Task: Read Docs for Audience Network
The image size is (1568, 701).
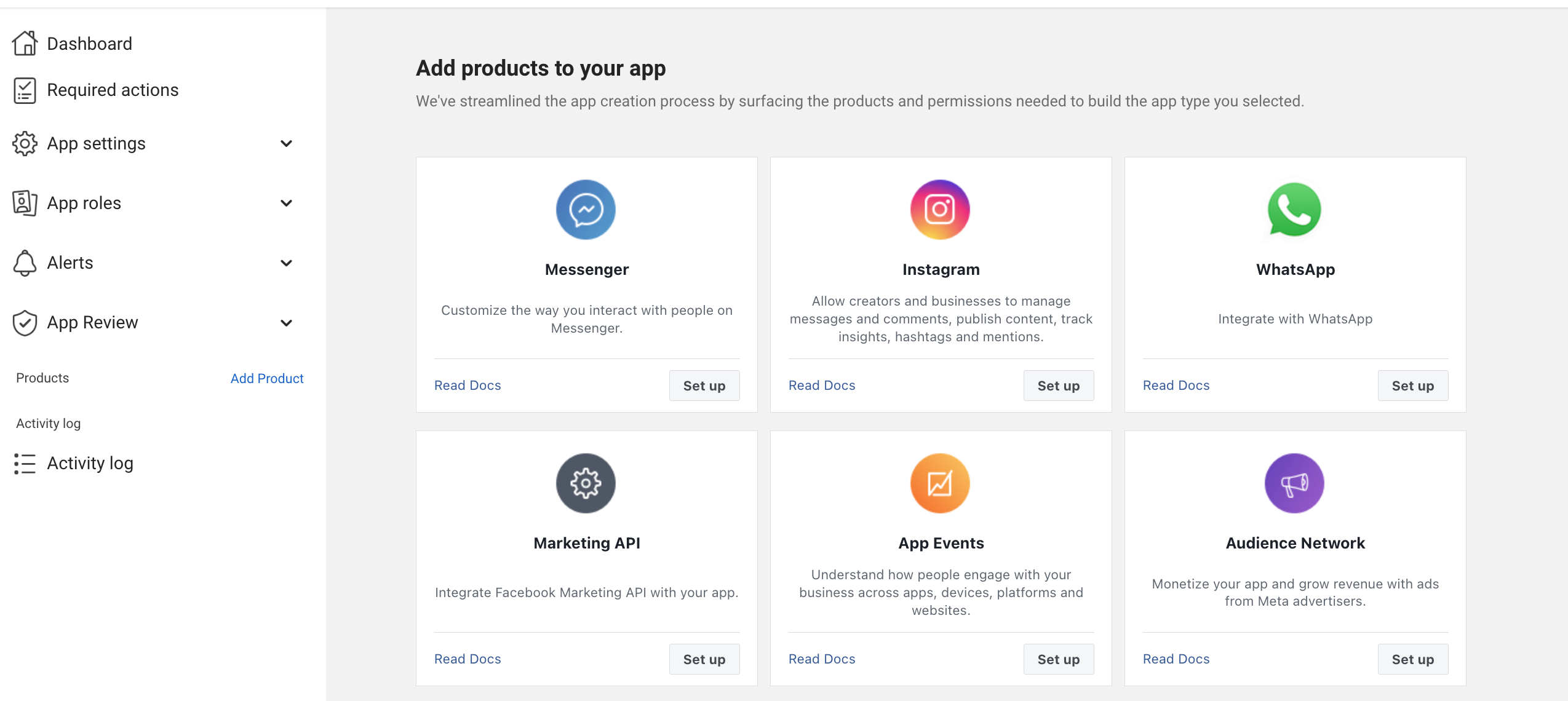Action: [1176, 659]
